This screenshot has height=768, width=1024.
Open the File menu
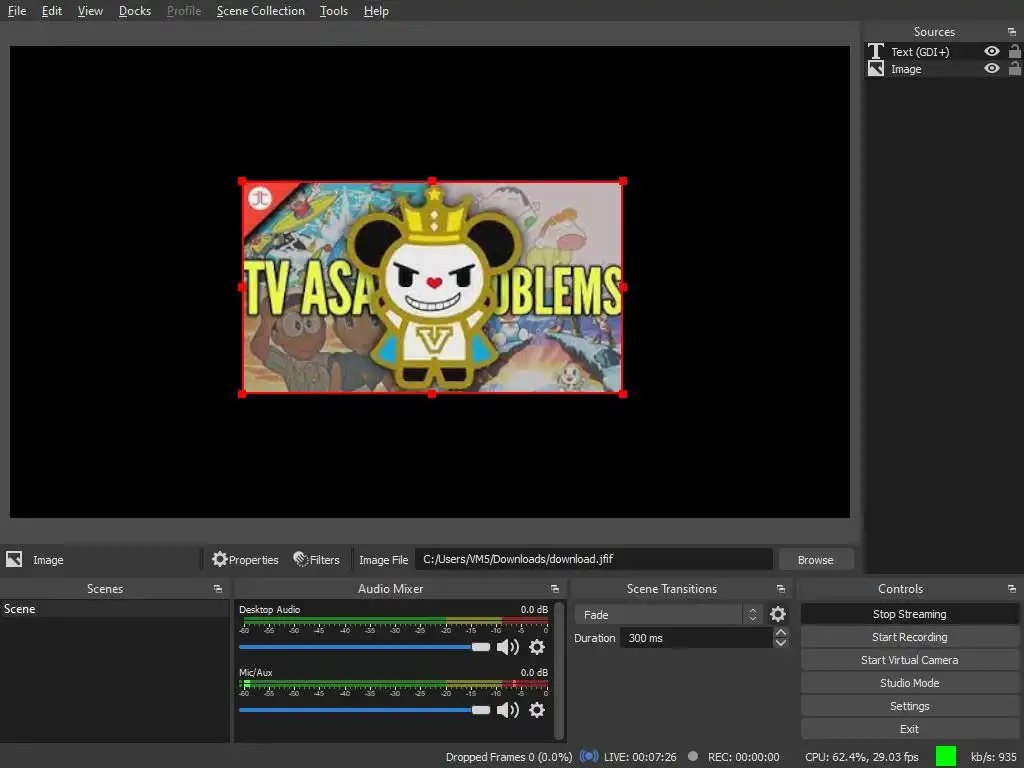(x=17, y=11)
